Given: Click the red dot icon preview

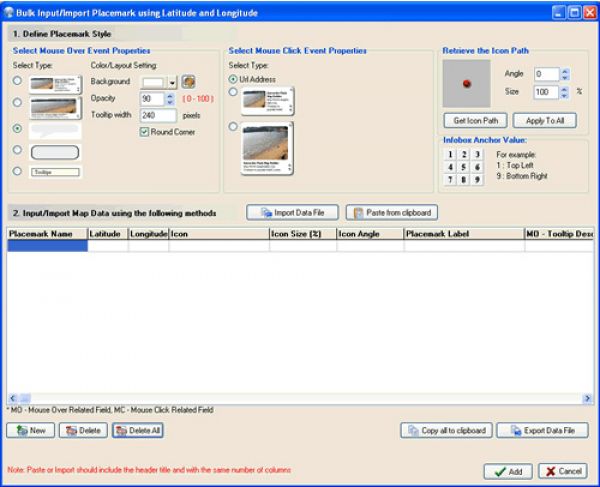Looking at the screenshot, I should [466, 83].
